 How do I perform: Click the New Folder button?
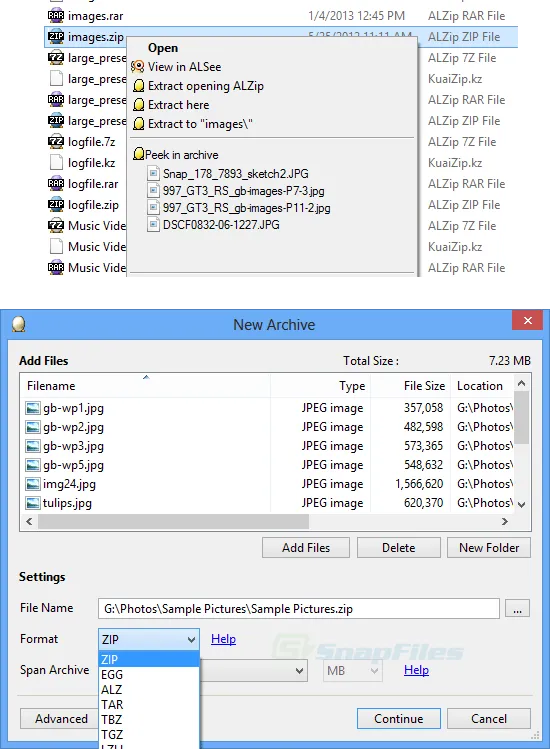pos(489,547)
